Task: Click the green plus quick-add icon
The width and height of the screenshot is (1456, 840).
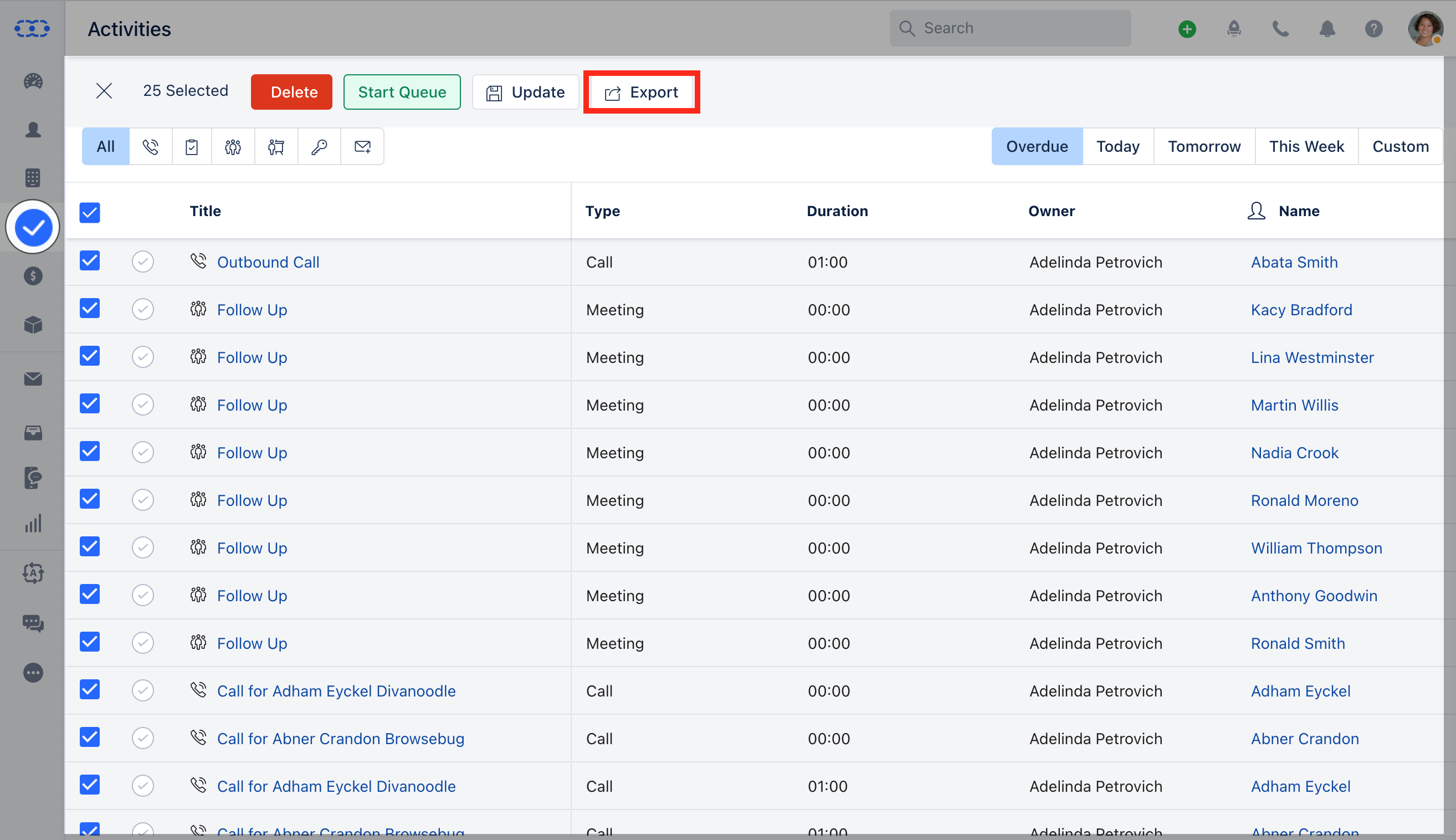Action: [x=1187, y=29]
